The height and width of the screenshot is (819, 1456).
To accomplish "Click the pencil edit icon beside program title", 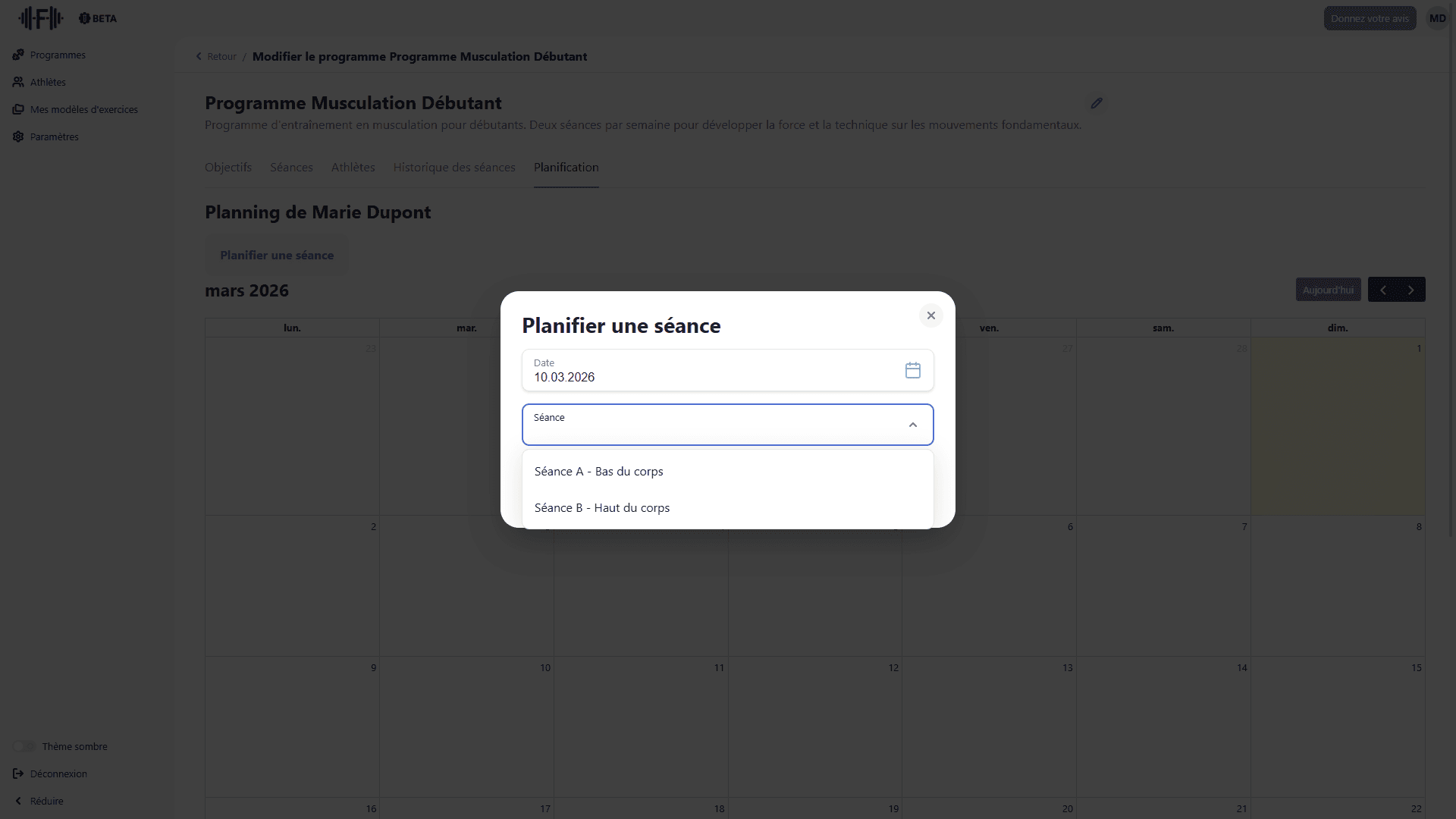I will 1096,103.
